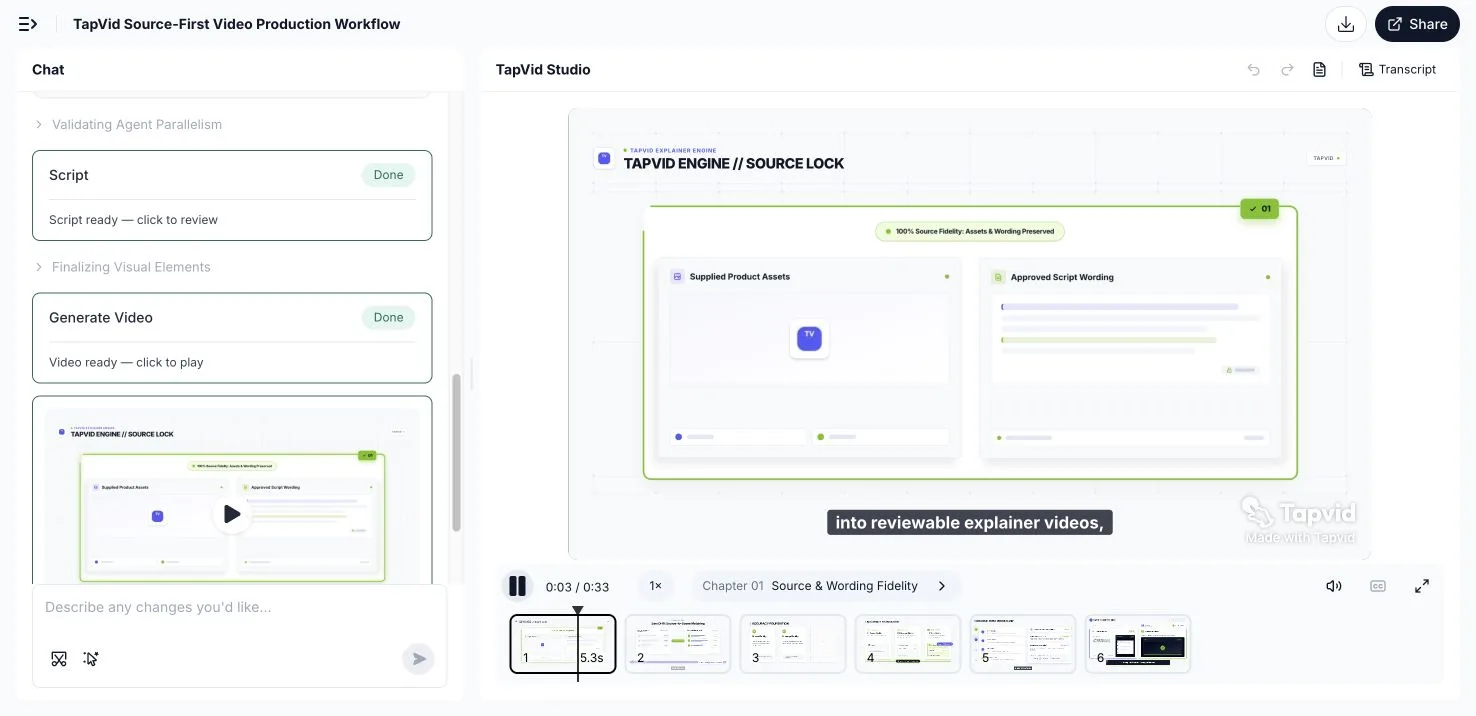Click the scissors edit icon below input
The height and width of the screenshot is (716, 1476).
(59, 658)
